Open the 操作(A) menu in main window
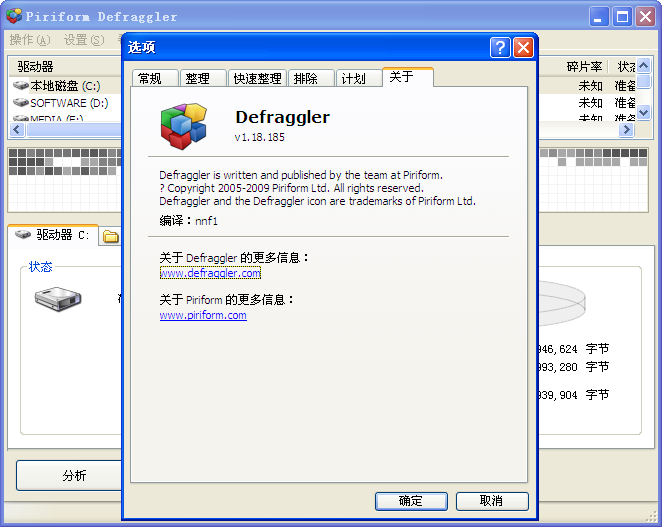Screen dimensions: 662x527 [30, 40]
